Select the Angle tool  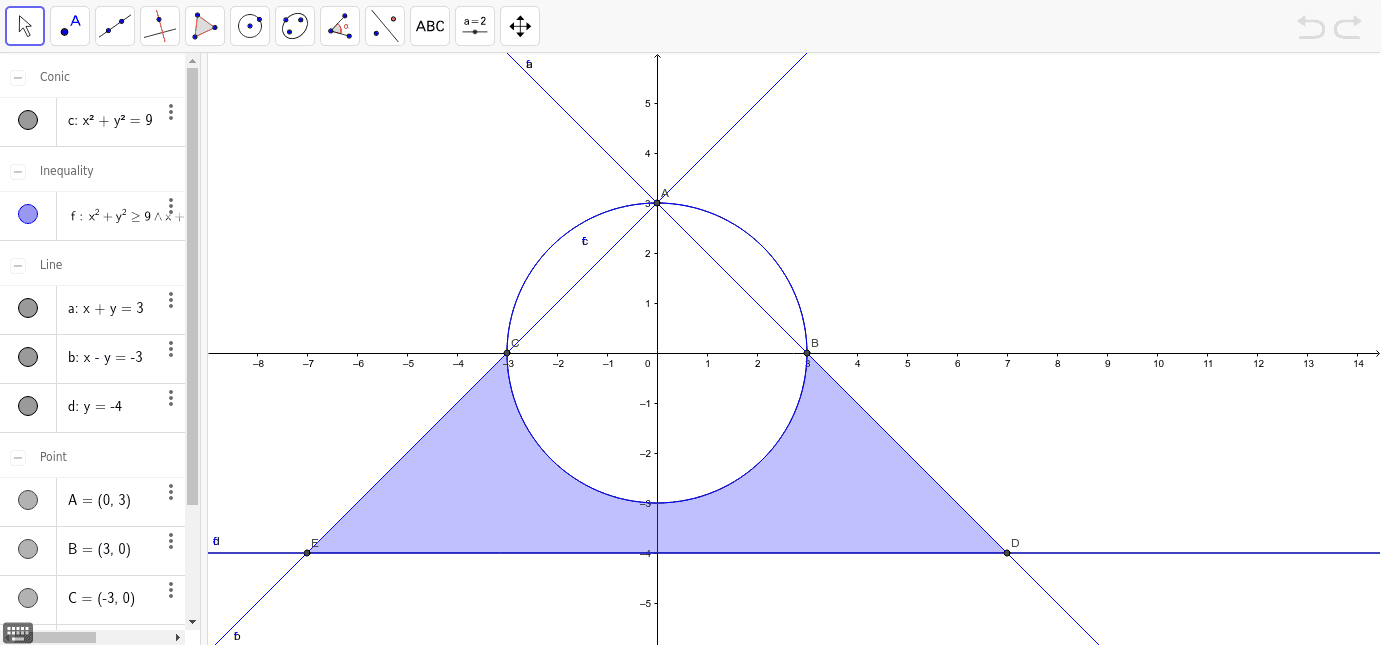tap(340, 26)
